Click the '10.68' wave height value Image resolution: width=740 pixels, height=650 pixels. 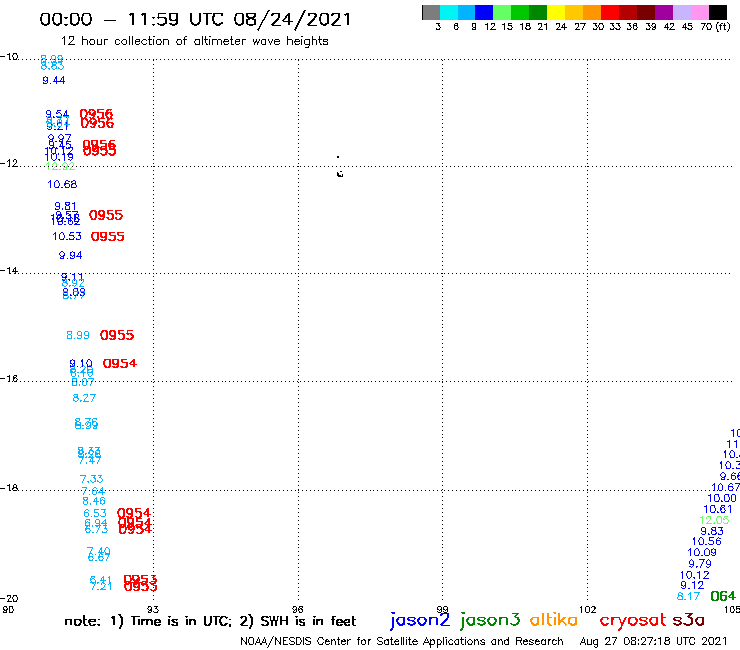(62, 185)
